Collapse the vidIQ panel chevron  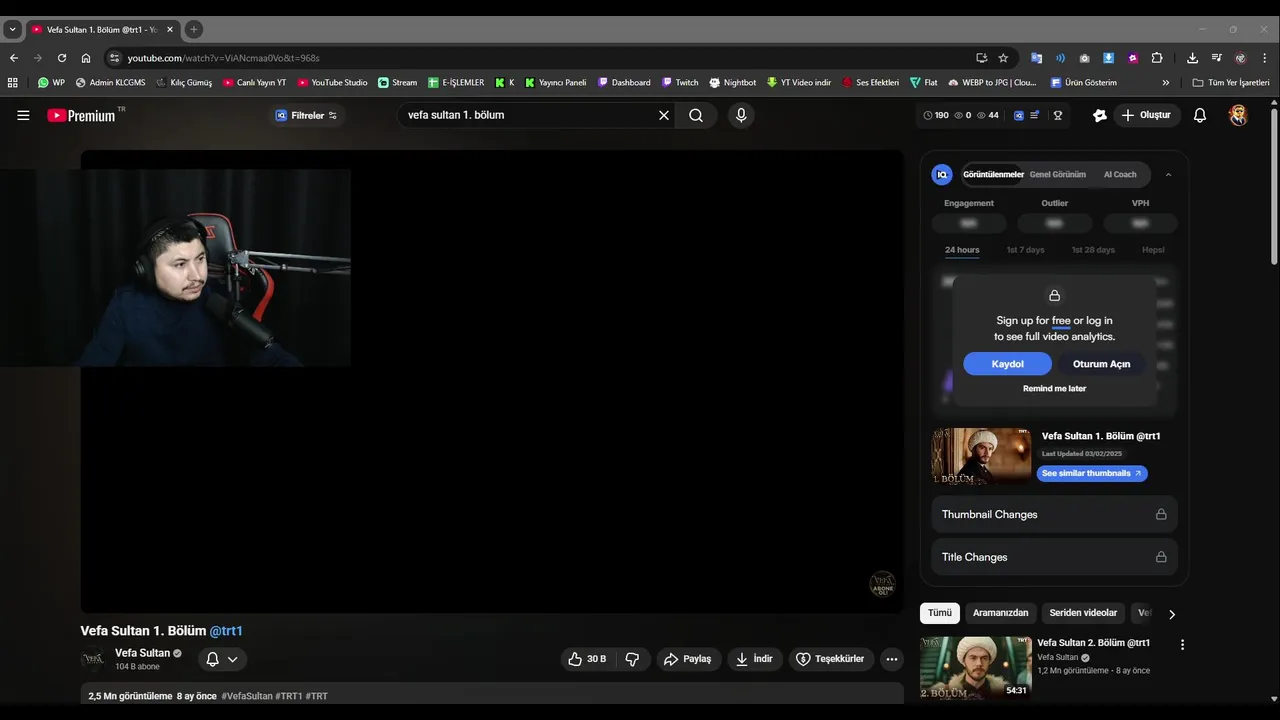click(x=1168, y=175)
